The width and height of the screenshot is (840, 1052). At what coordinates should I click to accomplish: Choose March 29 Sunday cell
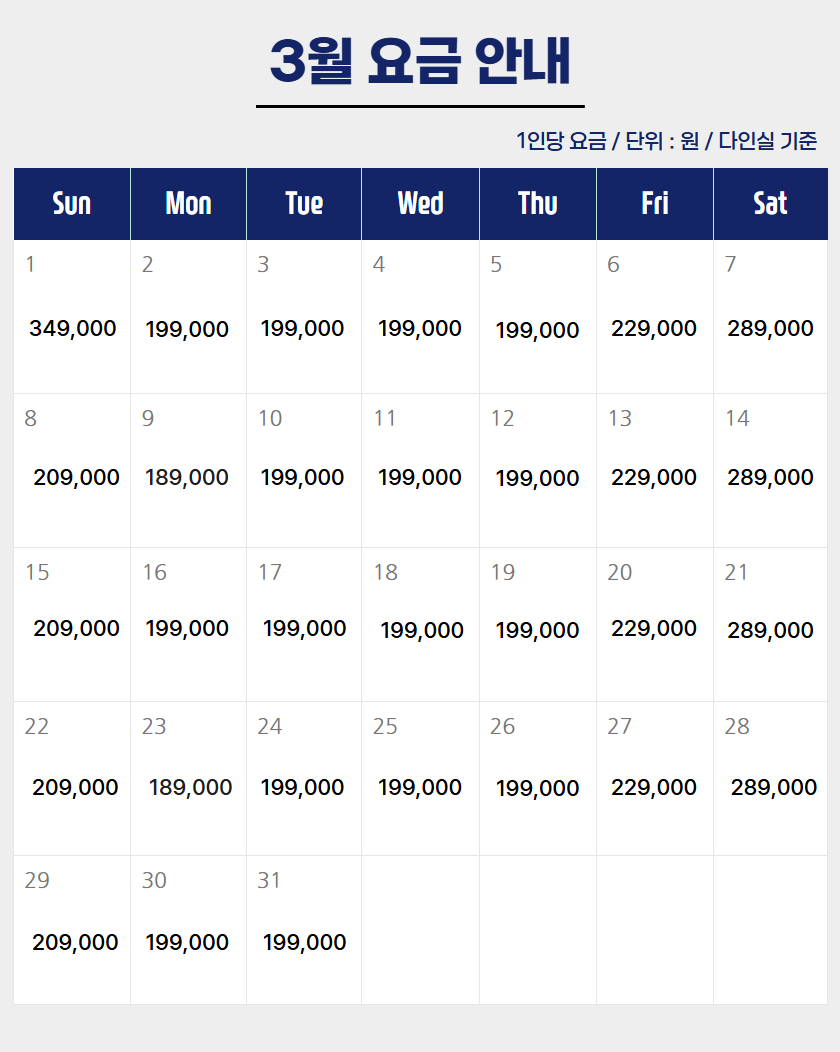tap(72, 930)
